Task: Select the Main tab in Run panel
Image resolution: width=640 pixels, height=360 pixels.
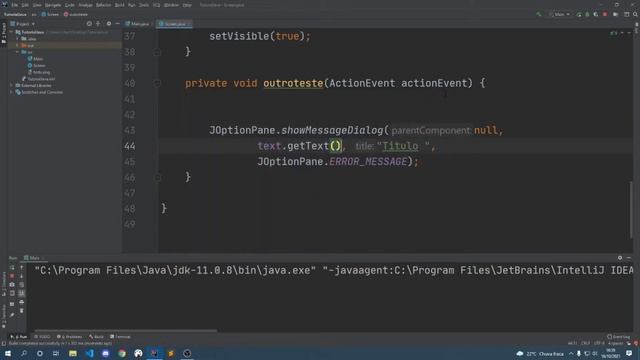Action: [x=33, y=258]
